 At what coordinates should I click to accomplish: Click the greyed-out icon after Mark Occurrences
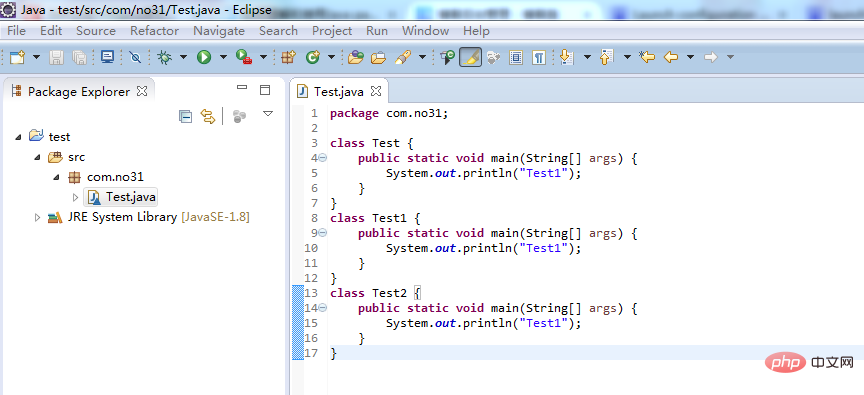pyautogui.click(x=493, y=57)
